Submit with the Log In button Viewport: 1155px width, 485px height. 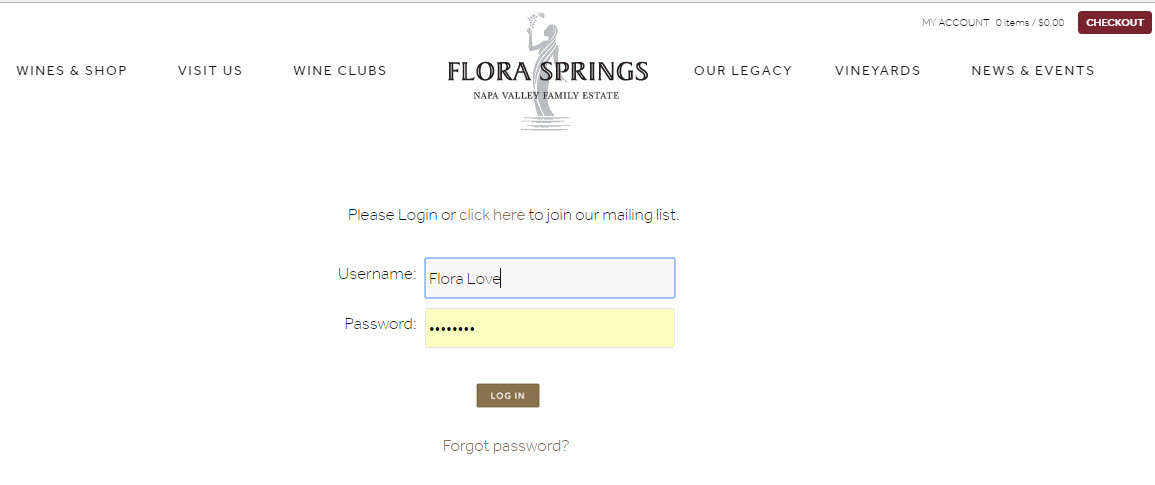[508, 396]
